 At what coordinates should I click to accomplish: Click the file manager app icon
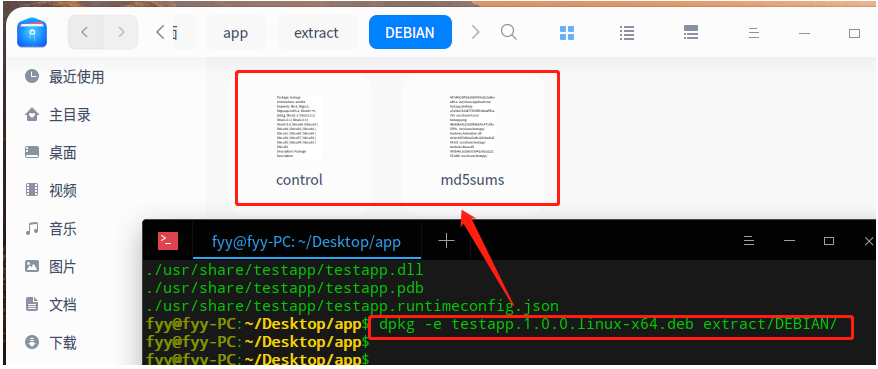32,32
